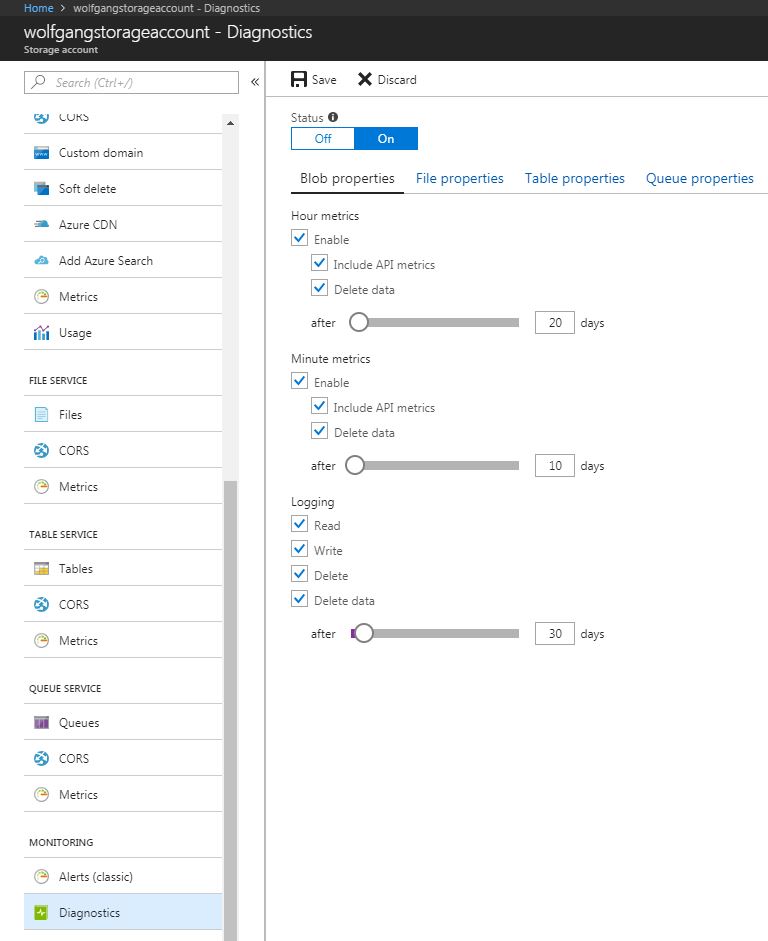Toggle Logging Write checkbox

pos(299,549)
